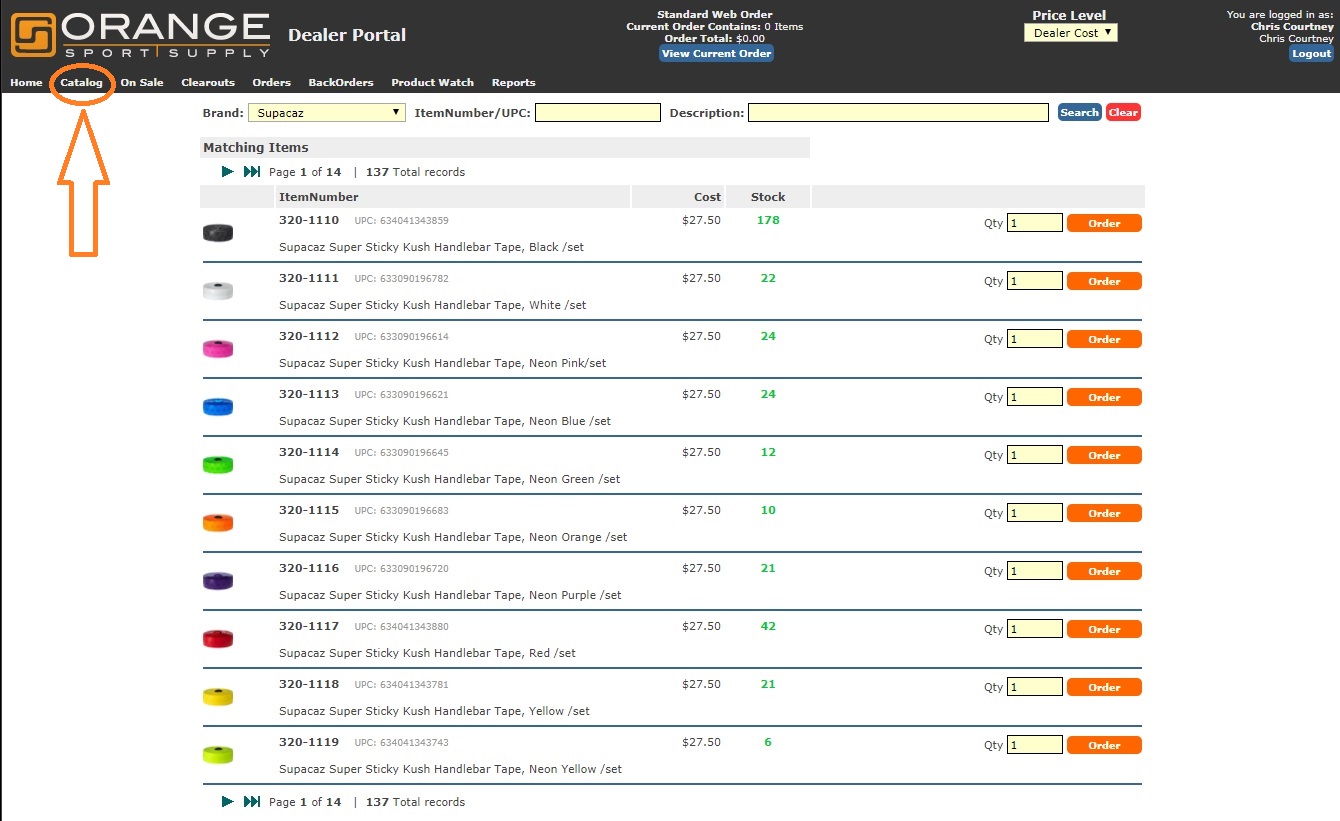Open the Reports menu

coord(514,83)
